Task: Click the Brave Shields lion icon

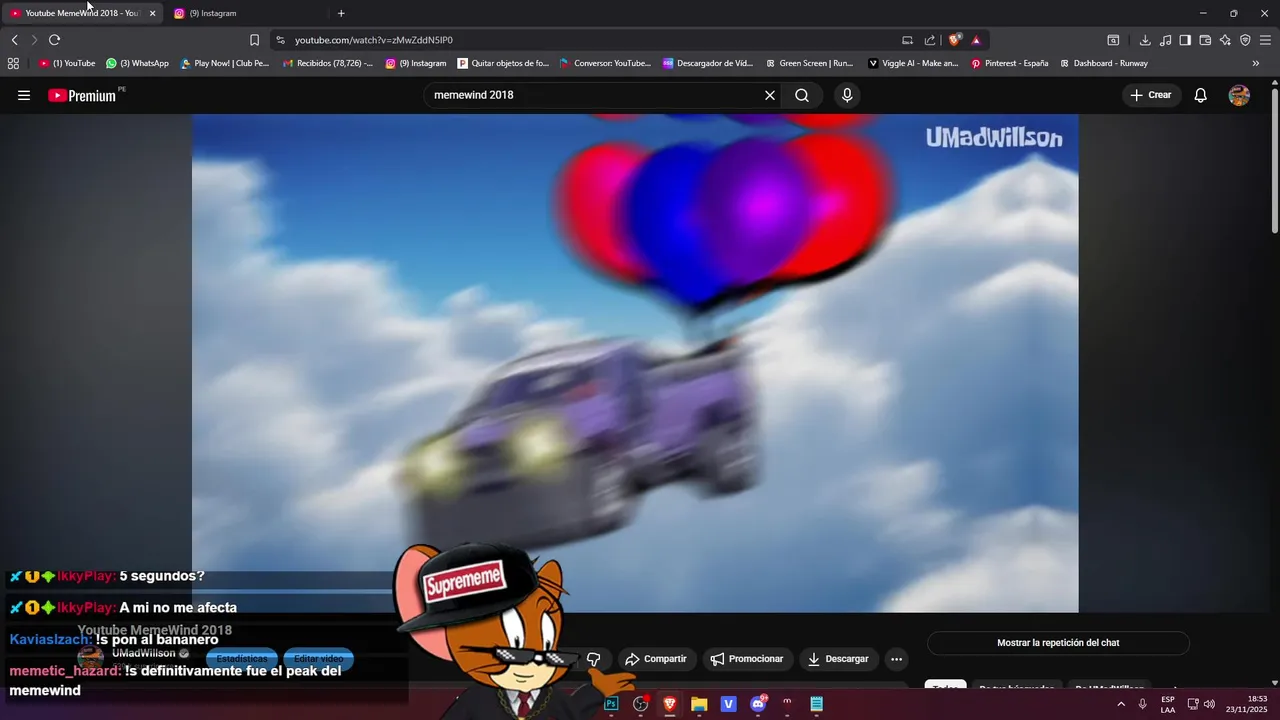Action: click(955, 40)
